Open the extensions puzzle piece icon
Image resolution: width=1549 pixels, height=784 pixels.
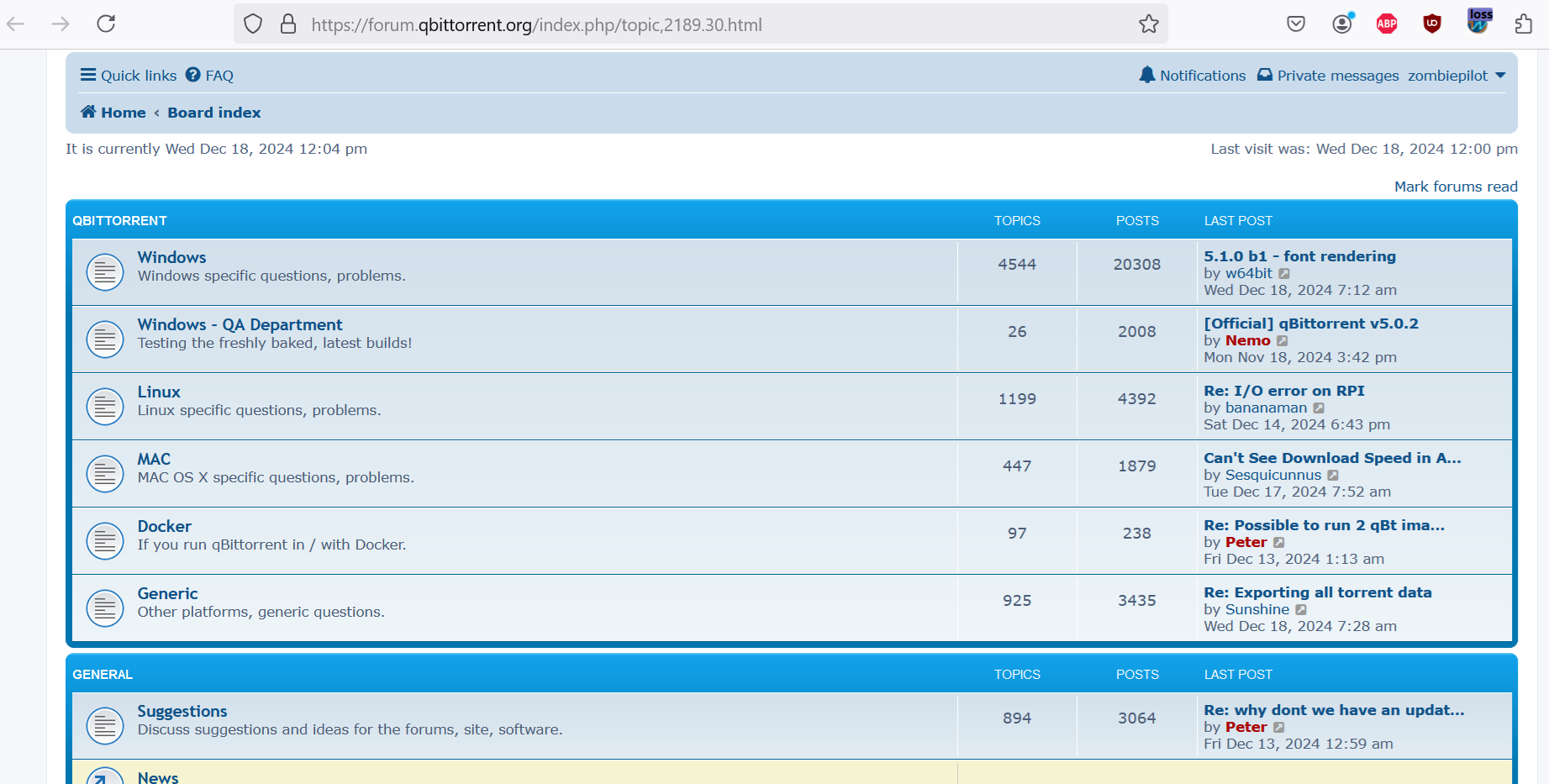(x=1524, y=24)
